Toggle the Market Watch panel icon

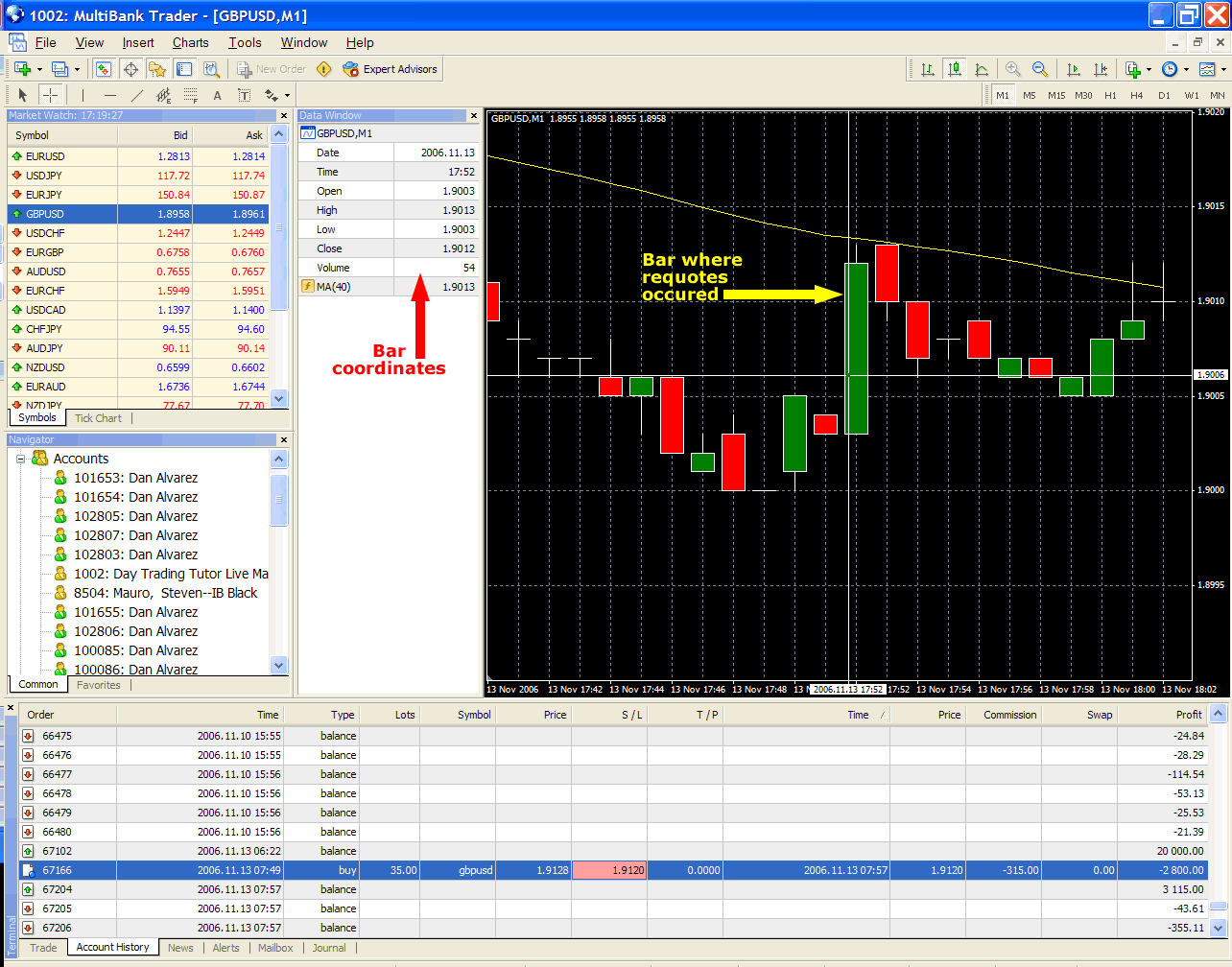[104, 69]
